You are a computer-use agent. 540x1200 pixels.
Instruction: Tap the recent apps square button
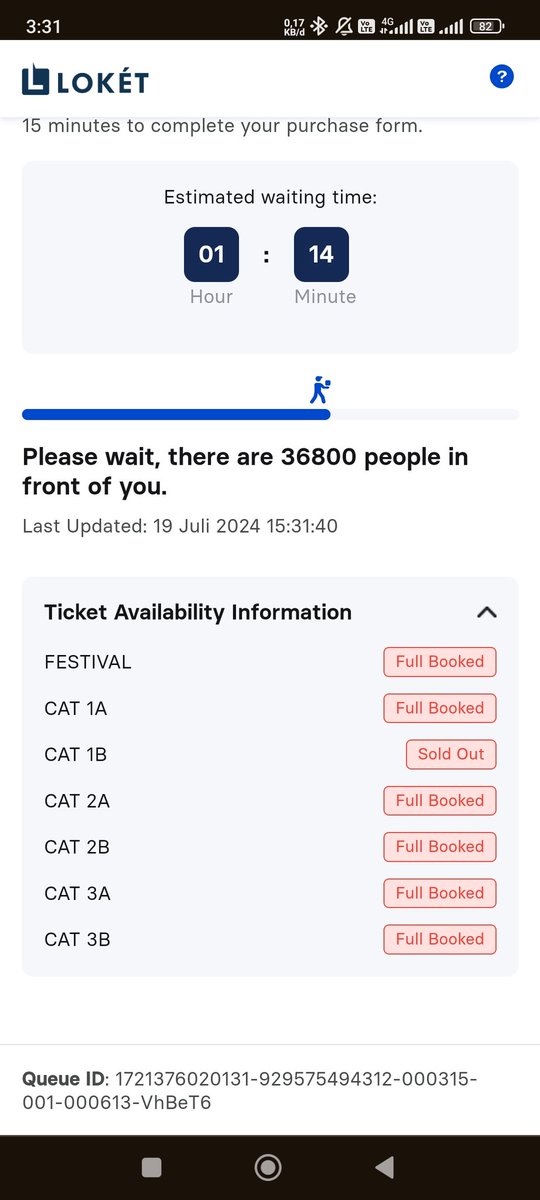(152, 1167)
